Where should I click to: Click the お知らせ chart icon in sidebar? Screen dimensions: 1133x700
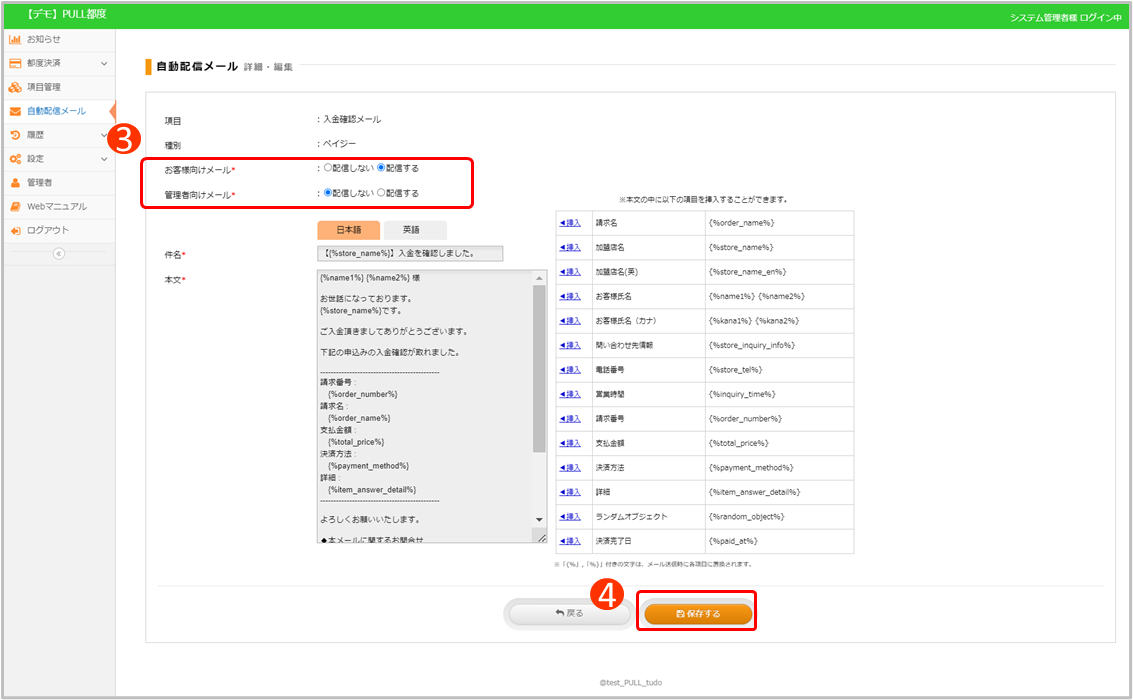15,39
